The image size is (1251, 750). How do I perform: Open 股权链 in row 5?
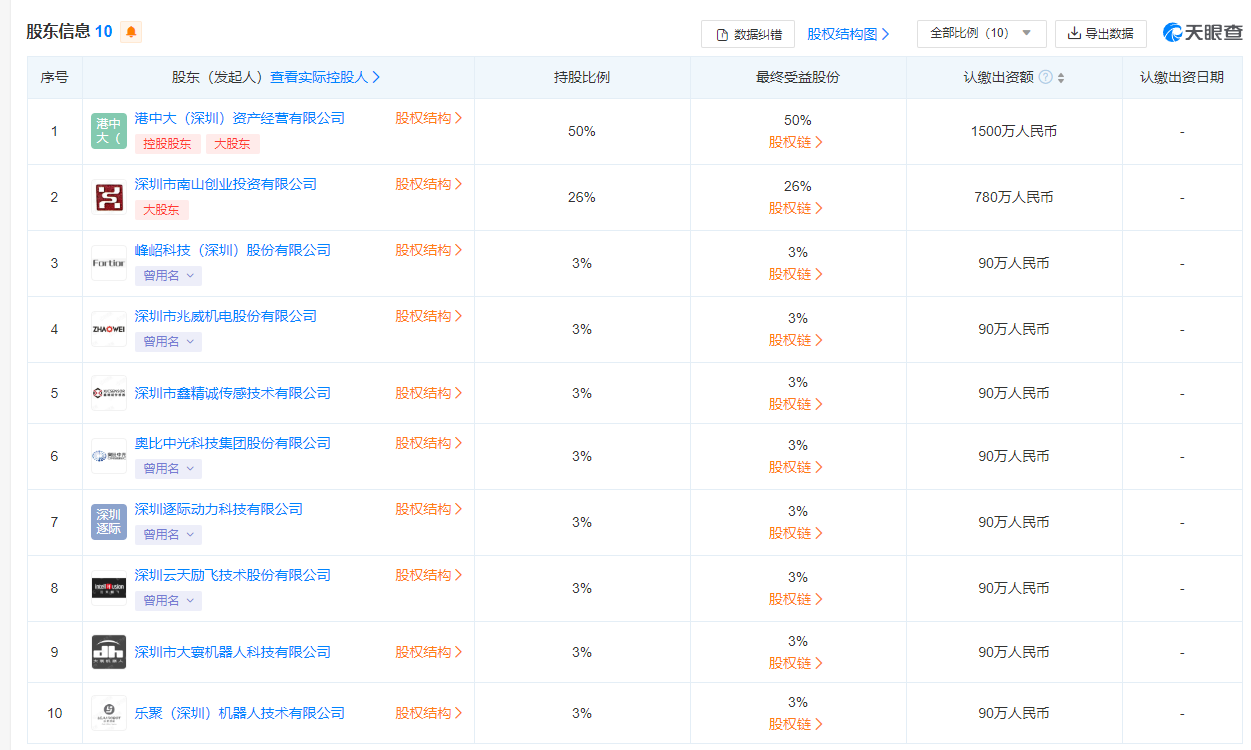(796, 404)
